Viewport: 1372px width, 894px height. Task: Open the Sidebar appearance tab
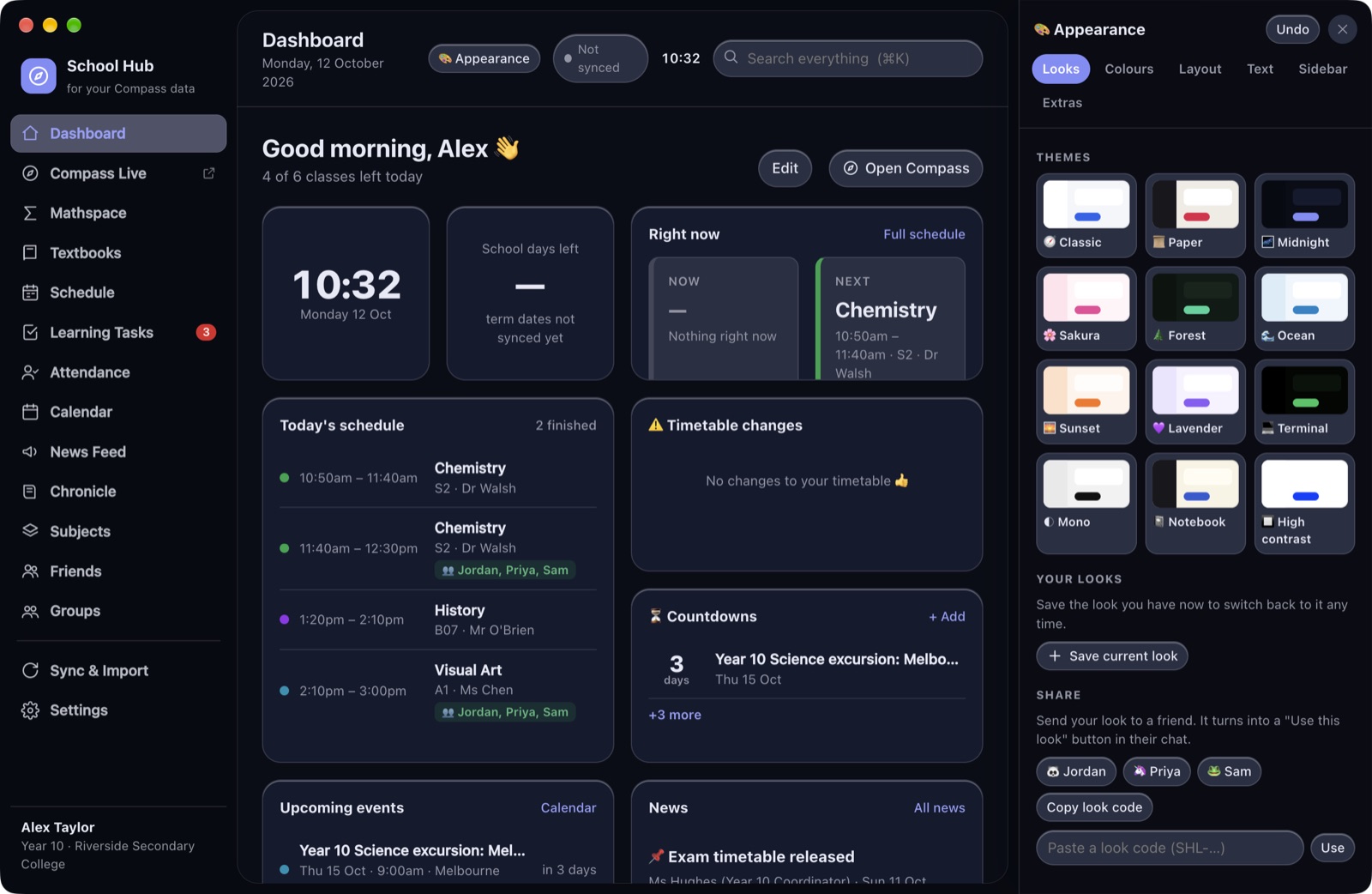[x=1322, y=69]
